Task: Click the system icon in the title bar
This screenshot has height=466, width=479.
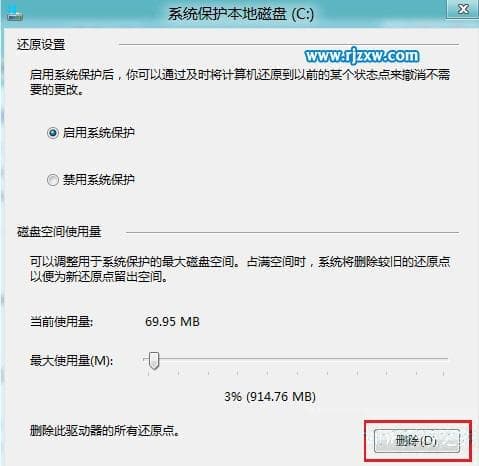Action: tap(15, 15)
